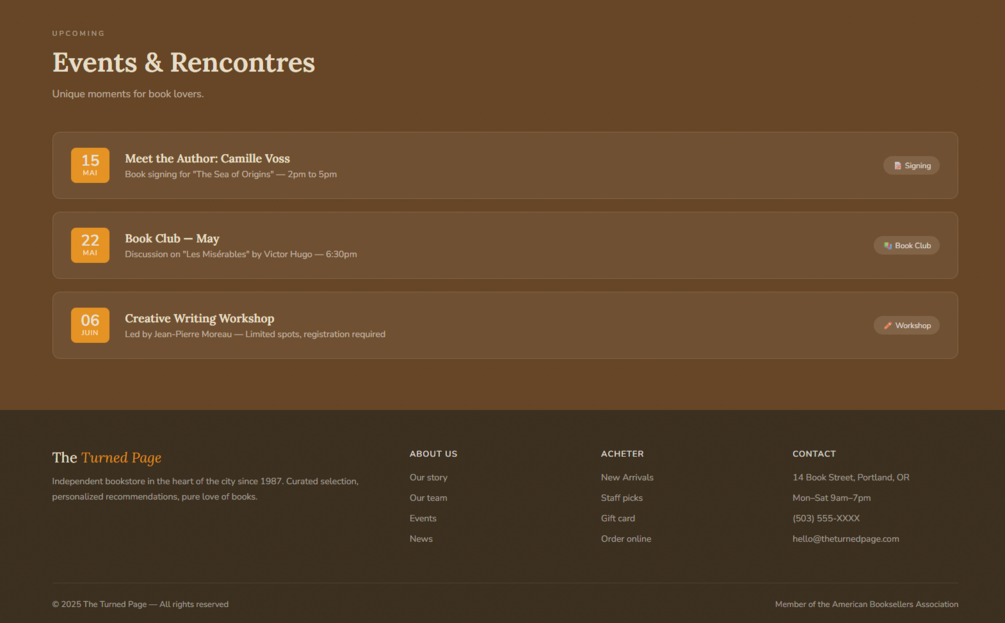This screenshot has width=1005, height=623.
Task: Open the Gift card footer link
Action: tap(618, 519)
